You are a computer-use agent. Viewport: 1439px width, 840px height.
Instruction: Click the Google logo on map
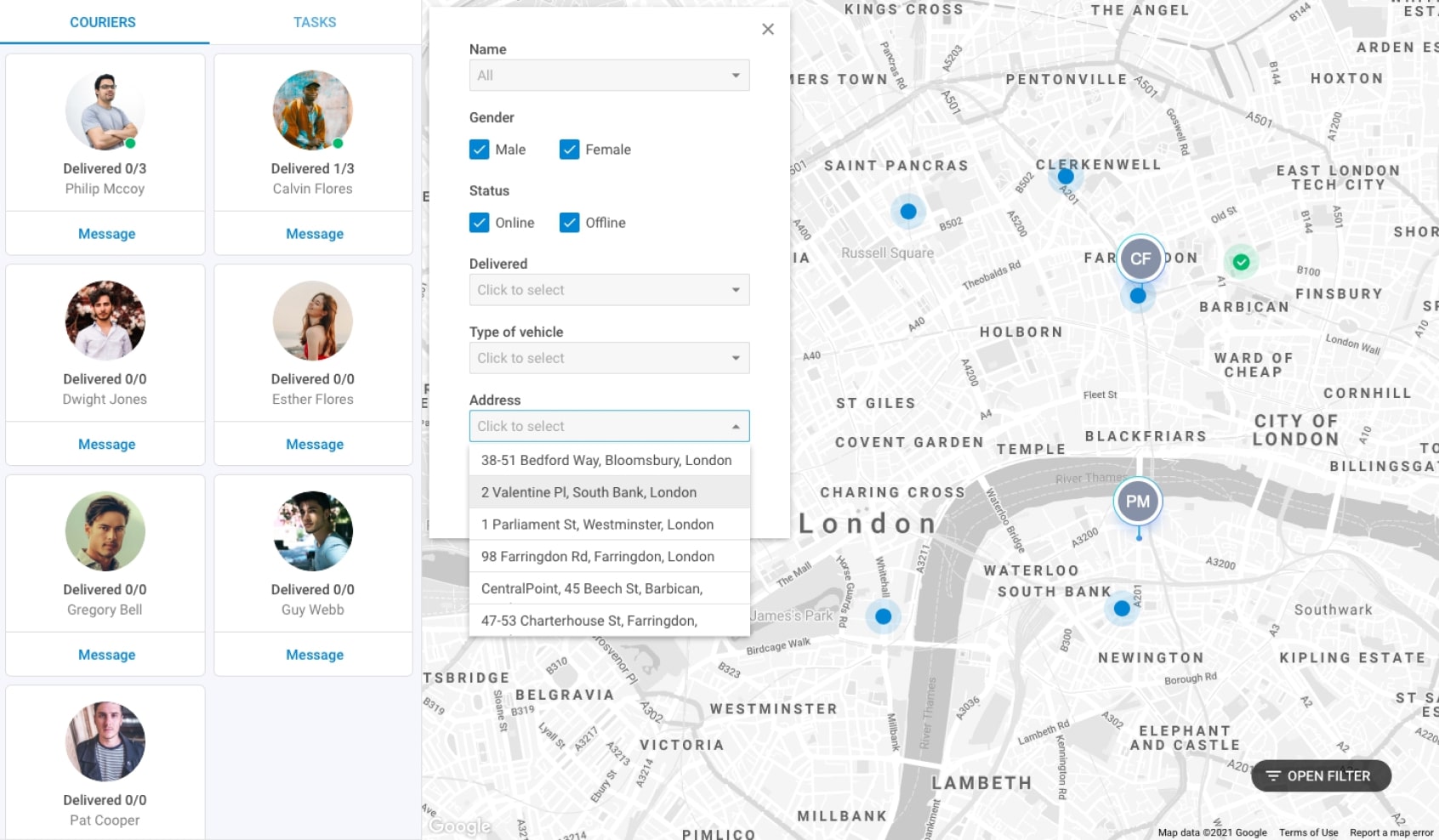click(x=459, y=826)
